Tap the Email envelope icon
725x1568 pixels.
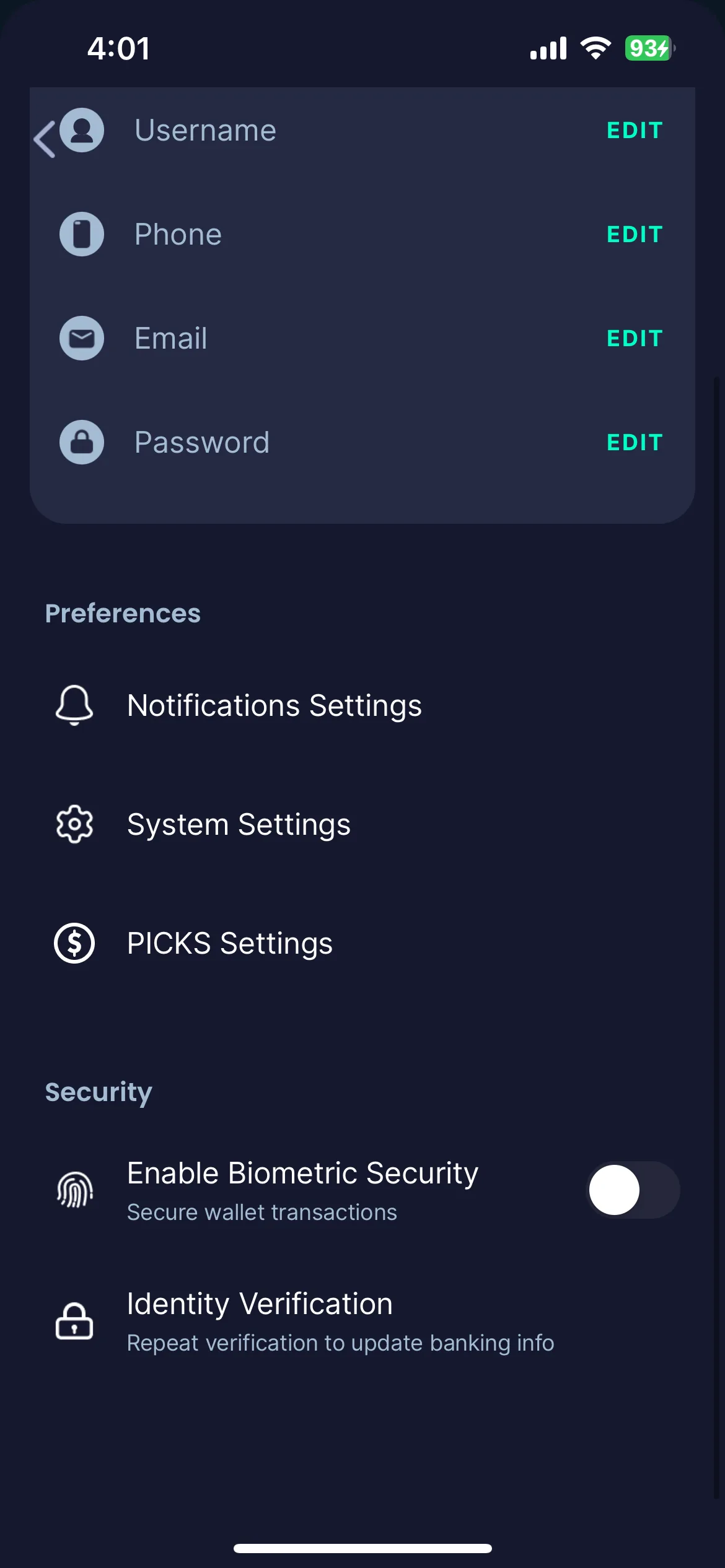pos(82,338)
